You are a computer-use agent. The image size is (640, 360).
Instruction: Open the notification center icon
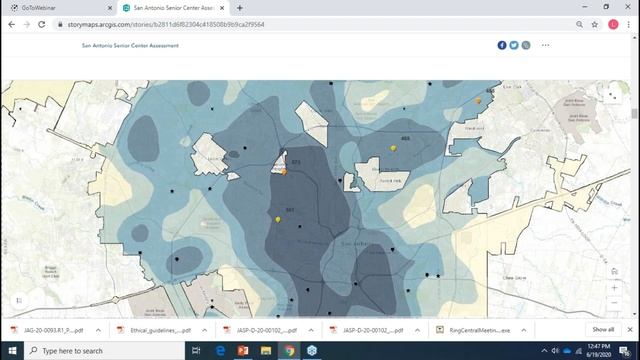(x=624, y=351)
